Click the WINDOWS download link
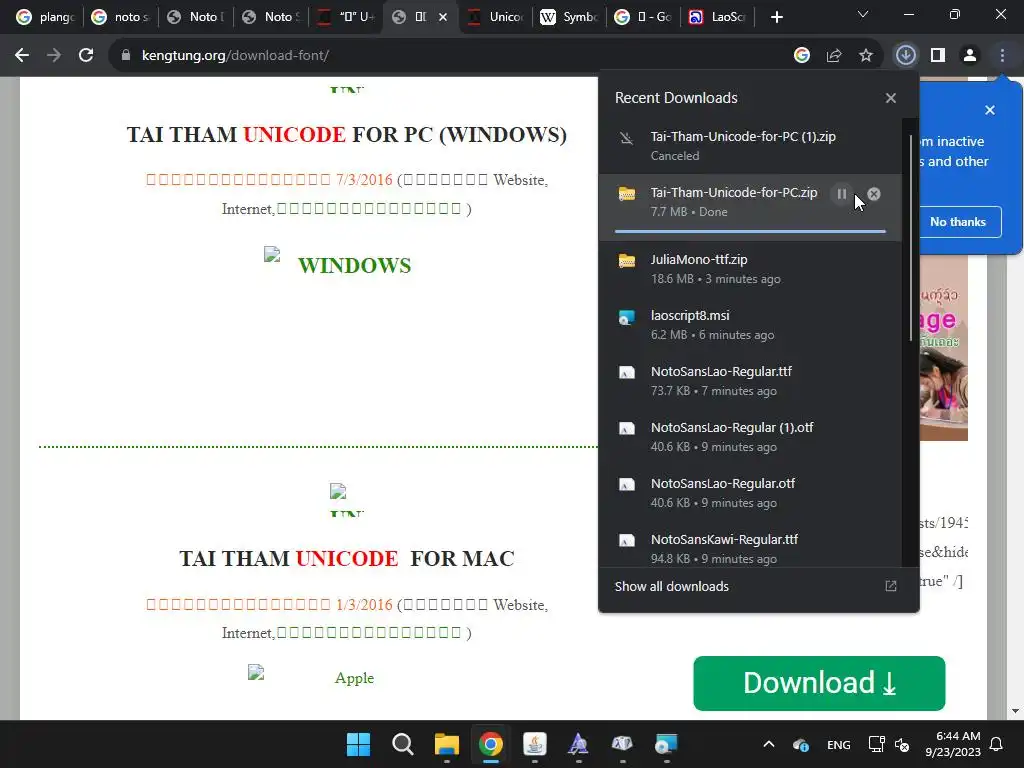The height and width of the screenshot is (768, 1024). coord(354,266)
